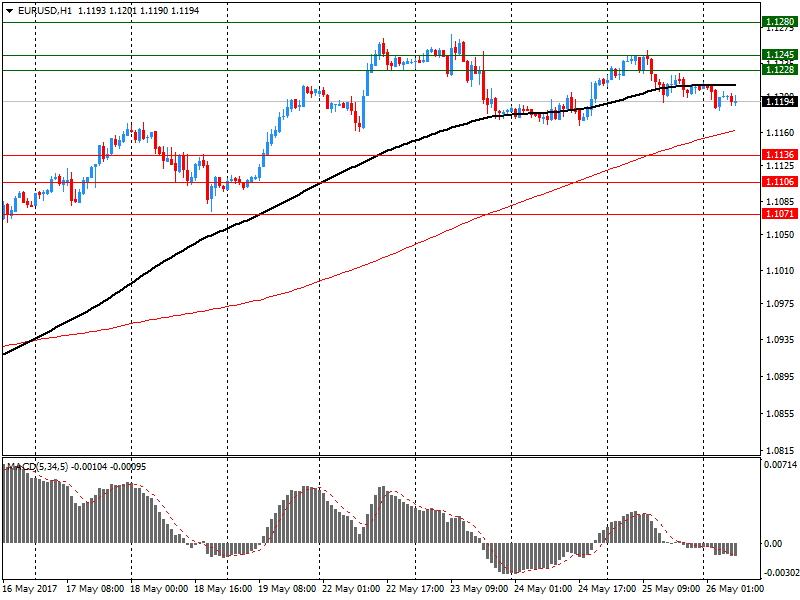Click the 1.0935 price scale value
Screen dimensions: 800x600
(x=780, y=340)
